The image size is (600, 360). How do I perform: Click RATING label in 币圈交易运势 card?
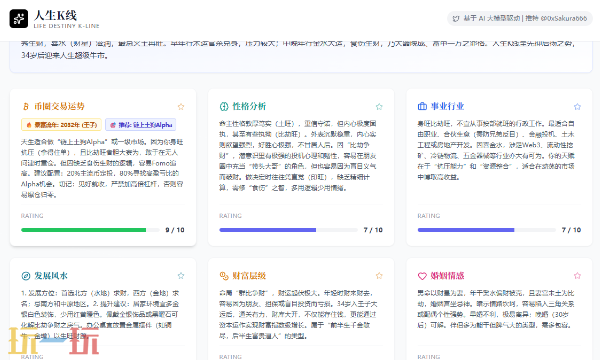pyautogui.click(x=32, y=216)
